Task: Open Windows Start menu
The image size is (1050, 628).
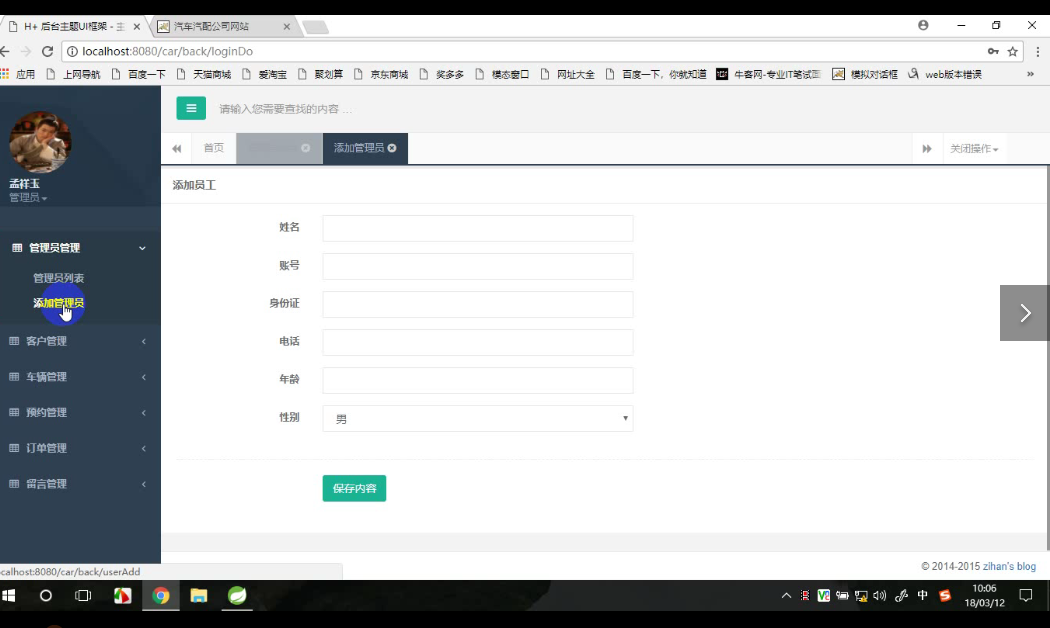Action: (9, 595)
